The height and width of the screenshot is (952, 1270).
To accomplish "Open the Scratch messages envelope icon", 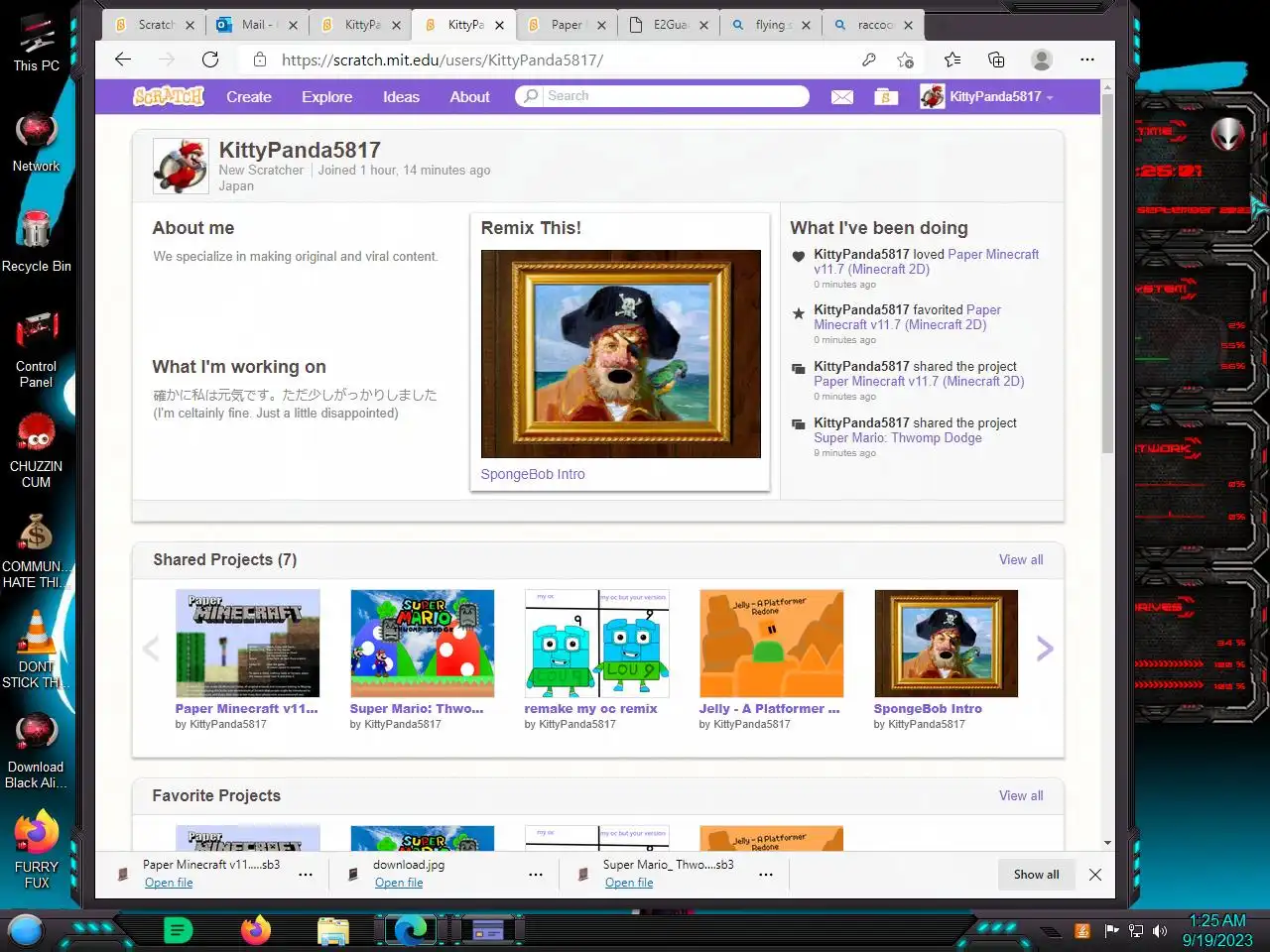I will tap(842, 97).
